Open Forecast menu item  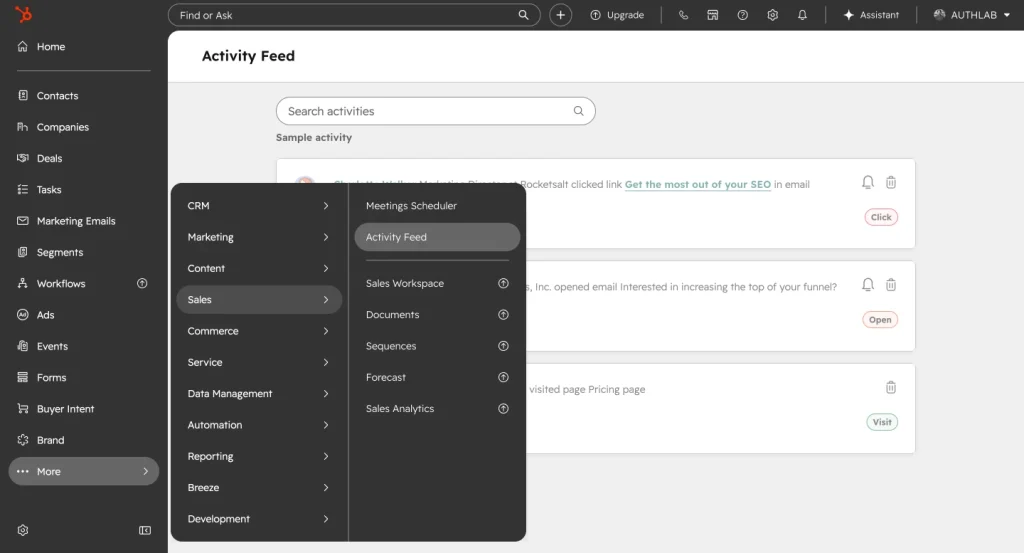[x=437, y=377]
